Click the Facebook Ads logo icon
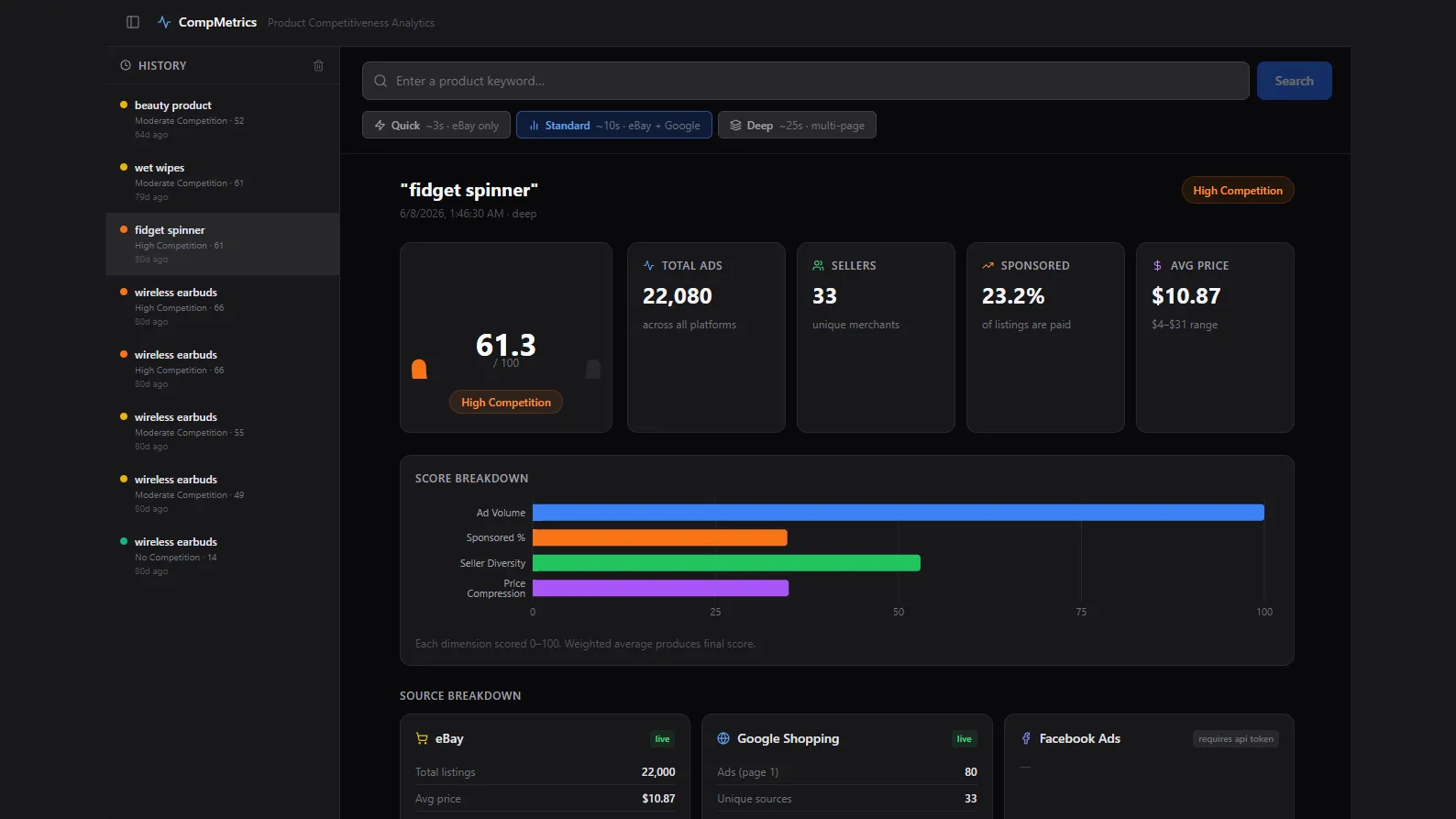Screen dimensions: 1456x819 coord(1026,738)
